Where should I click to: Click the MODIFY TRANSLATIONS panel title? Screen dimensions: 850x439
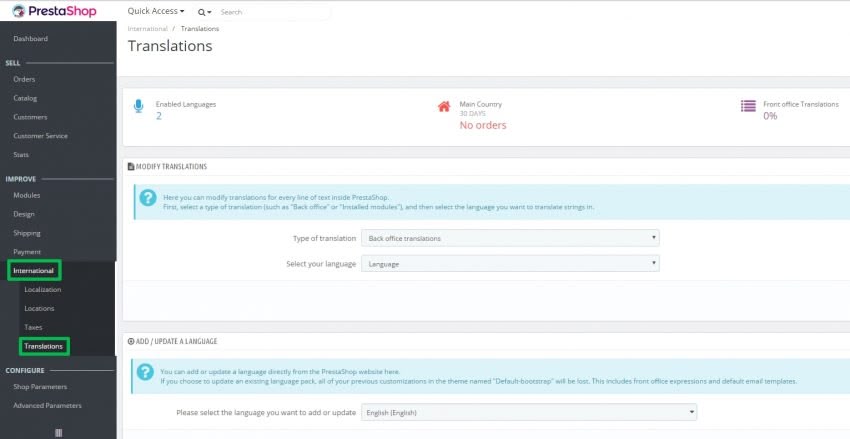pyautogui.click(x=171, y=166)
